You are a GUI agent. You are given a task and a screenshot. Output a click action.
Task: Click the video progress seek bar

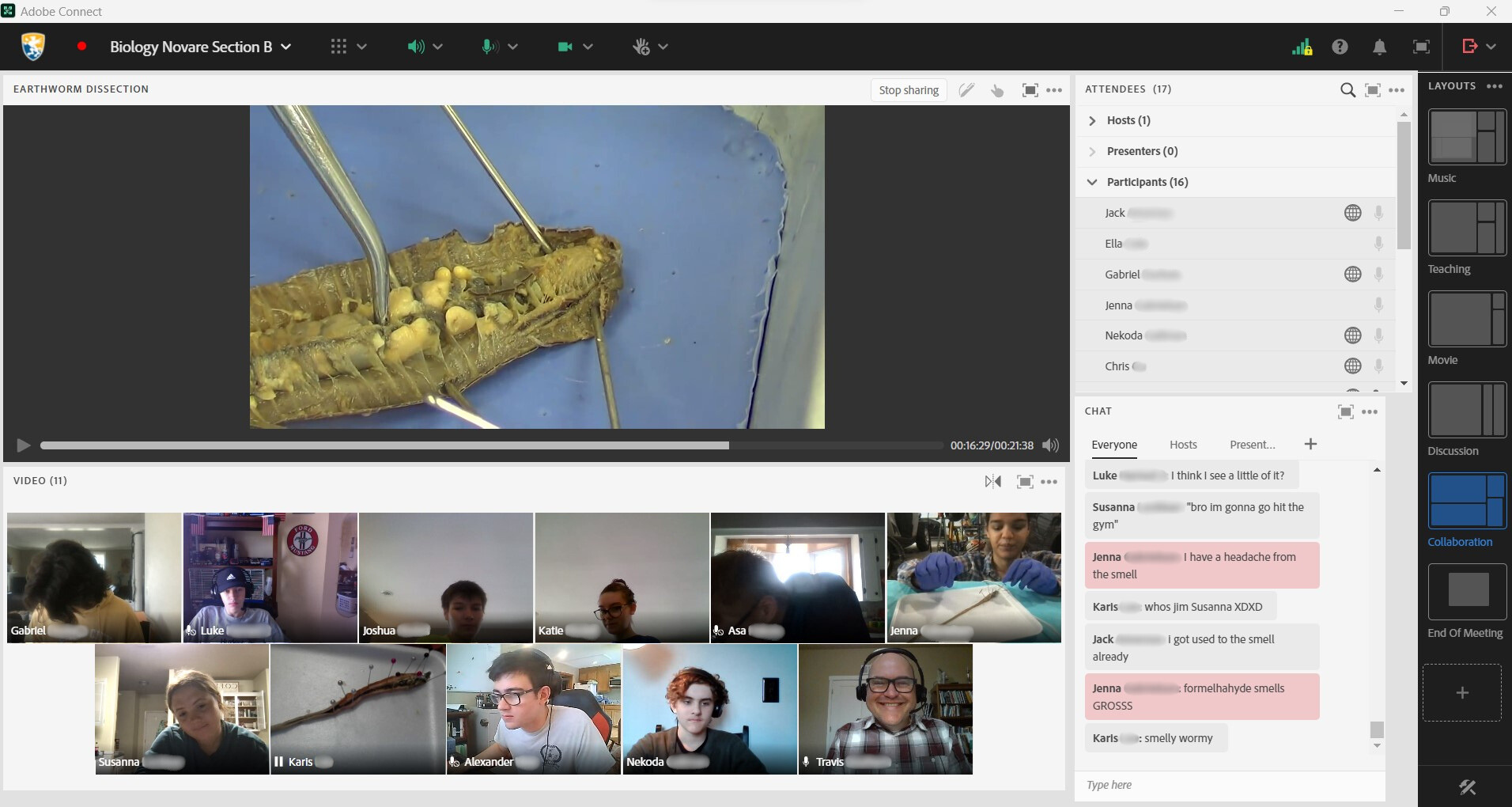[x=490, y=445]
